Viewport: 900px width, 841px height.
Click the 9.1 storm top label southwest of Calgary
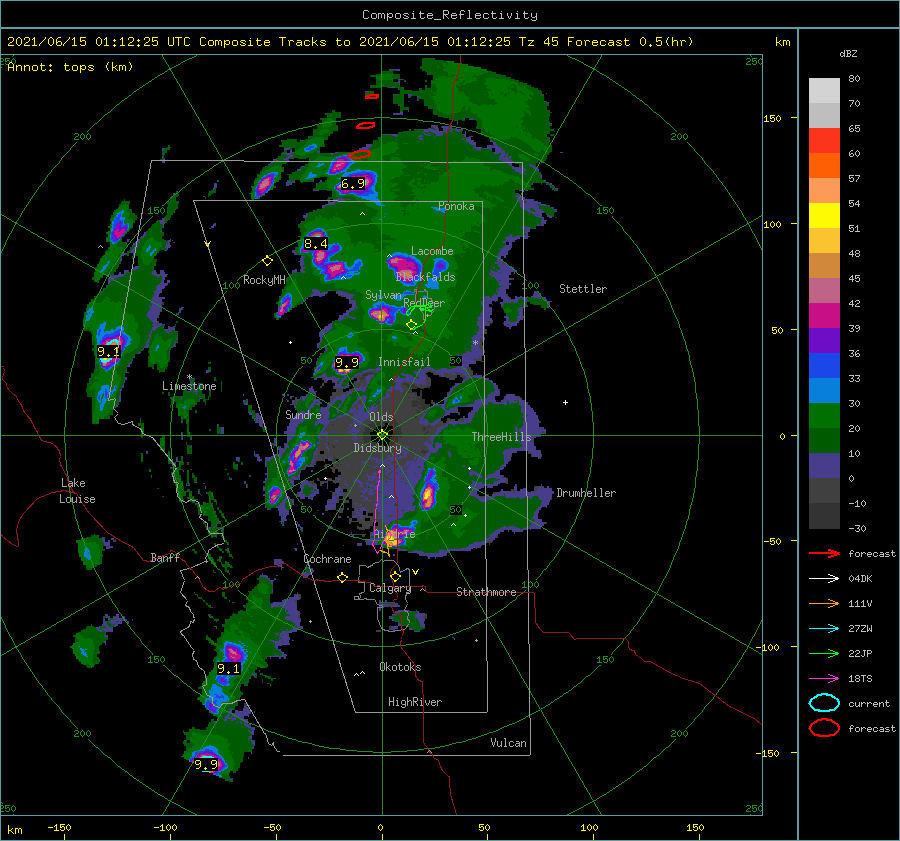pyautogui.click(x=228, y=668)
